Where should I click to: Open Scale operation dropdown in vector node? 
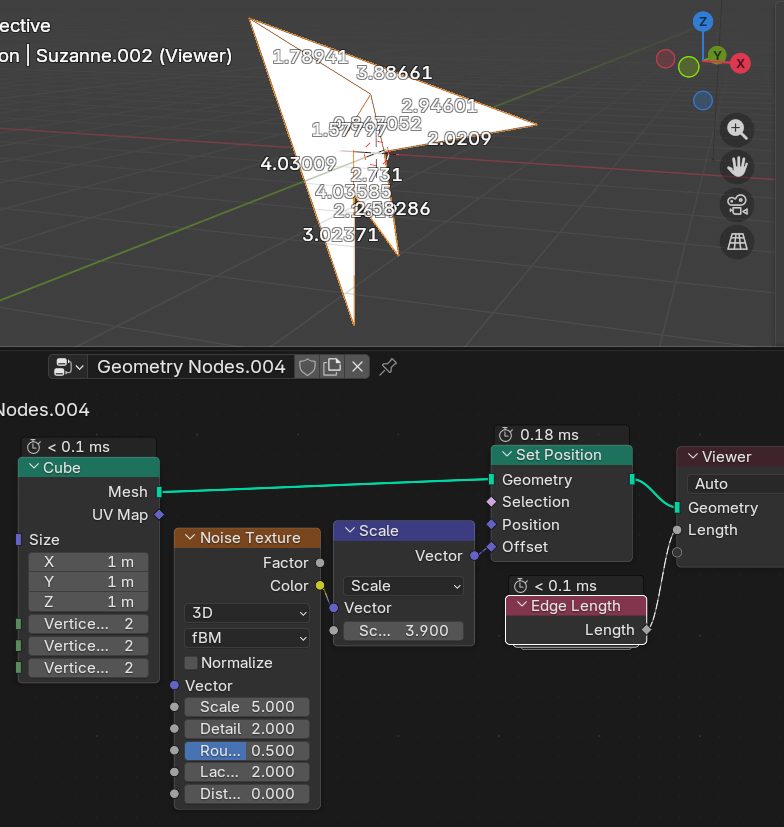[403, 586]
